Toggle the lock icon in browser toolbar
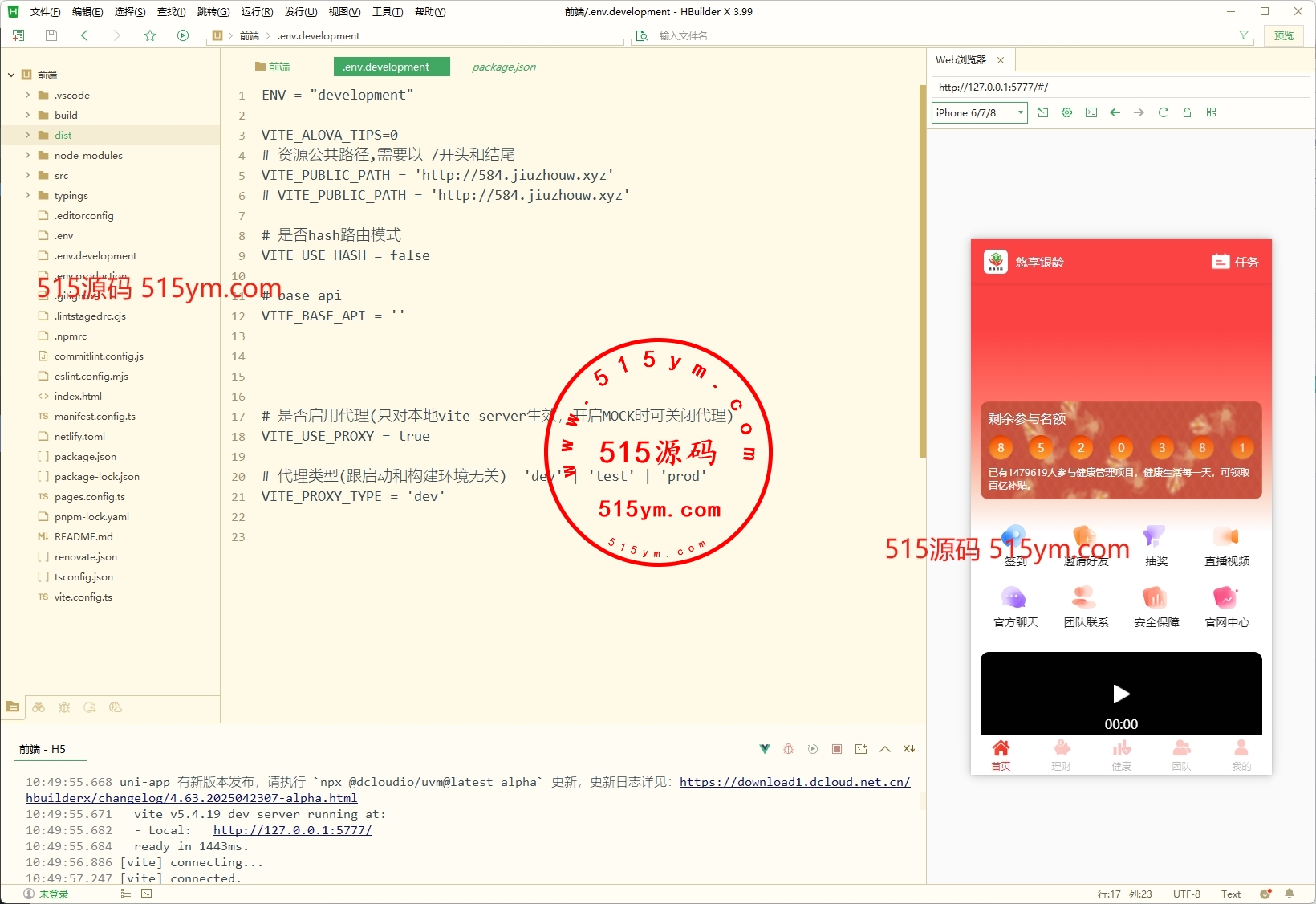 (x=1187, y=112)
